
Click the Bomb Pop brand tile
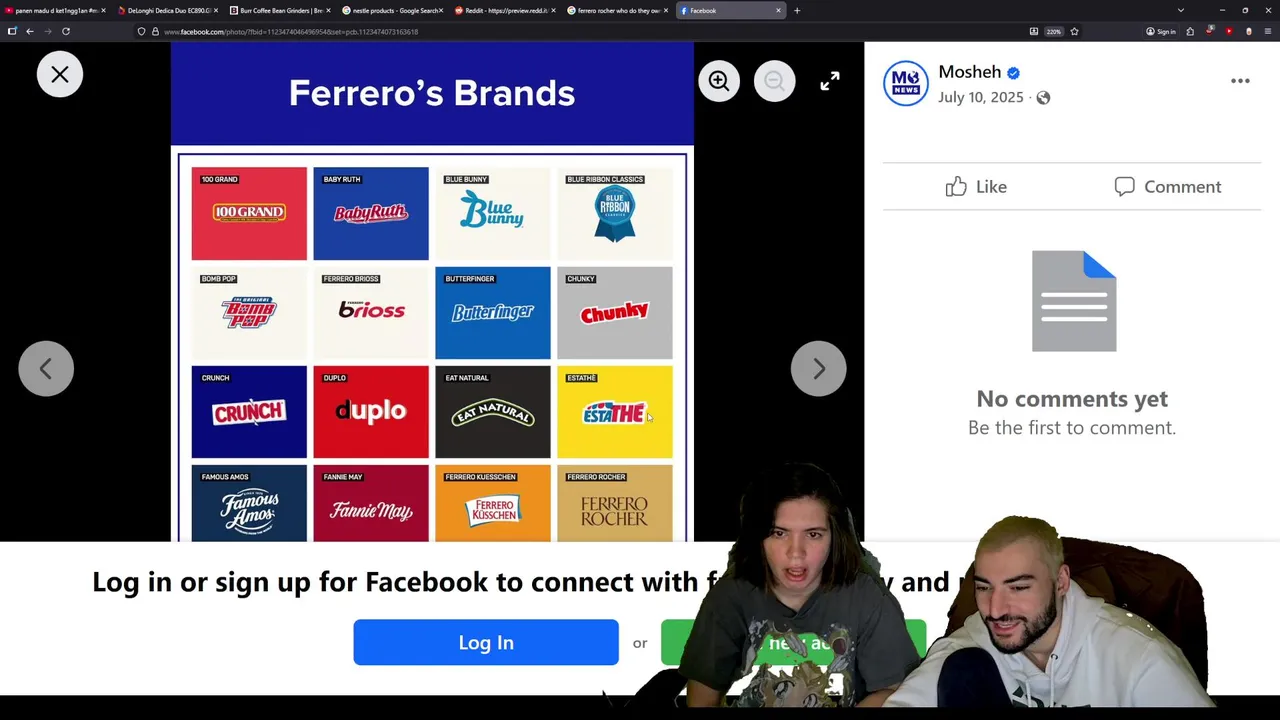(249, 313)
